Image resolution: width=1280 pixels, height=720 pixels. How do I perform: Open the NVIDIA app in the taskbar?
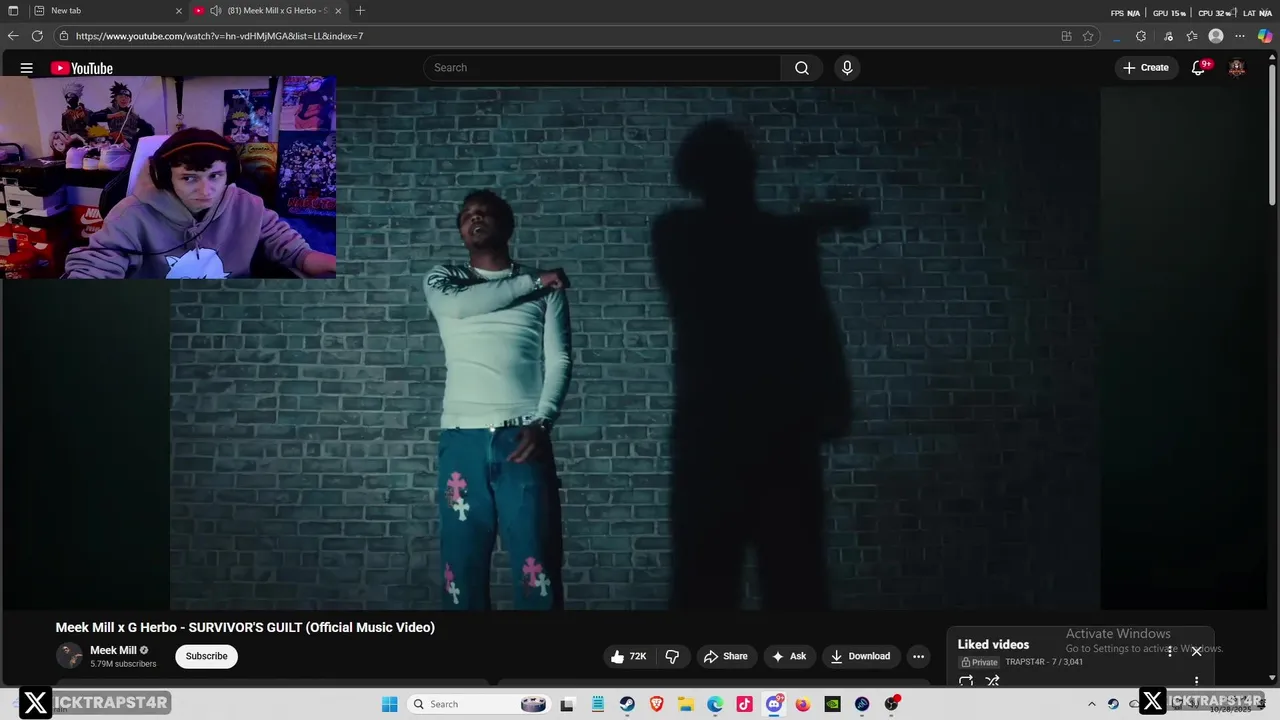tap(832, 704)
